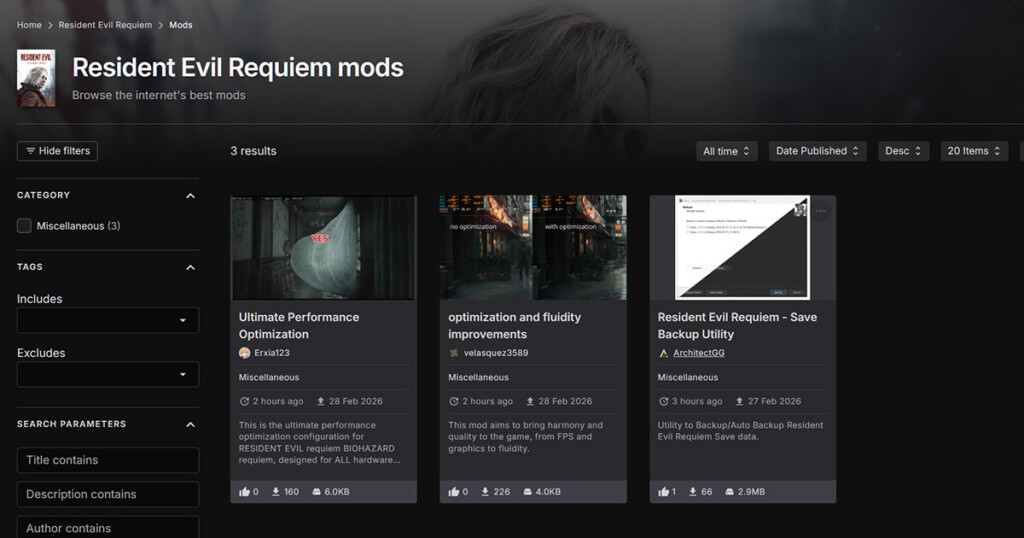Click the Author contains input field
Screen dimensions: 1024x538
point(108,528)
